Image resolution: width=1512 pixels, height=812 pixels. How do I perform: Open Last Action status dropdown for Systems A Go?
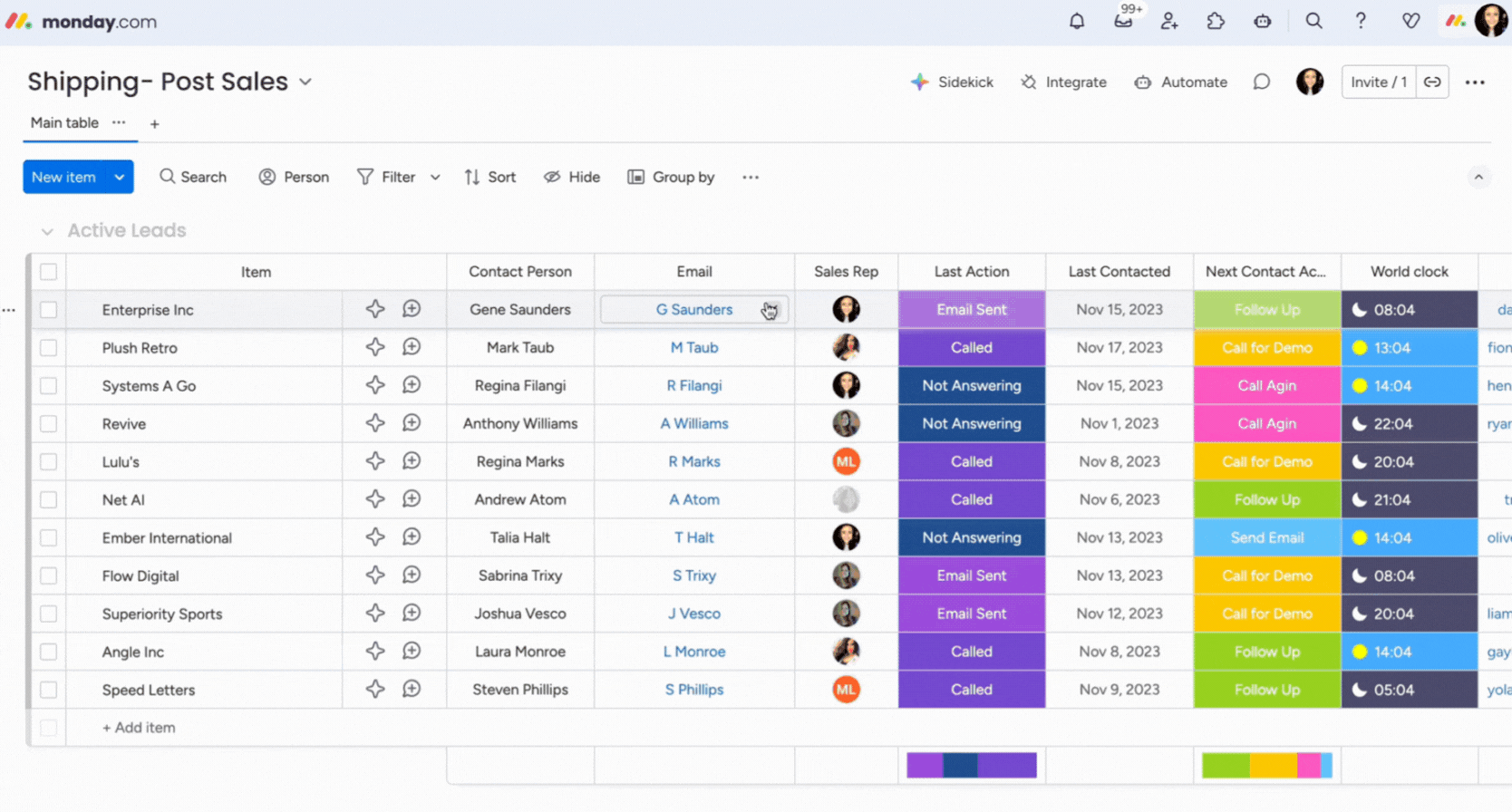point(972,386)
